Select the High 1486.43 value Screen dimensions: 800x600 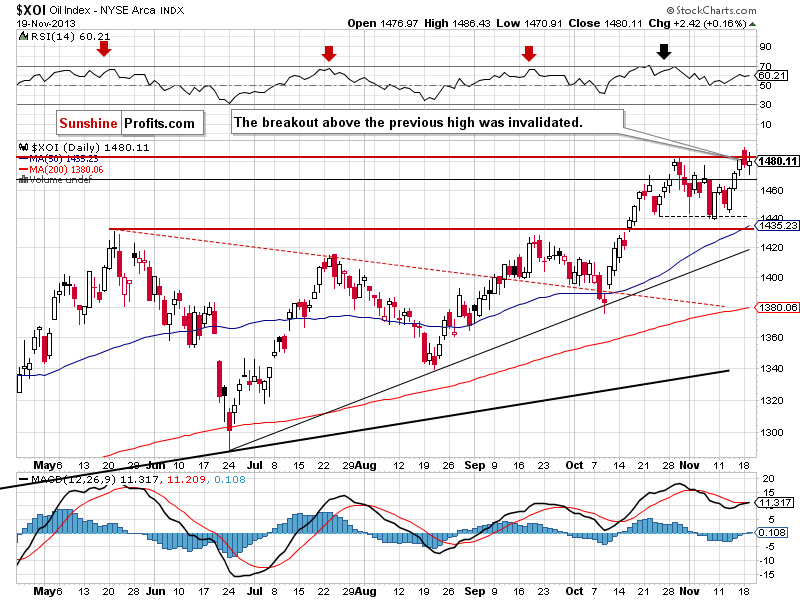[x=457, y=23]
